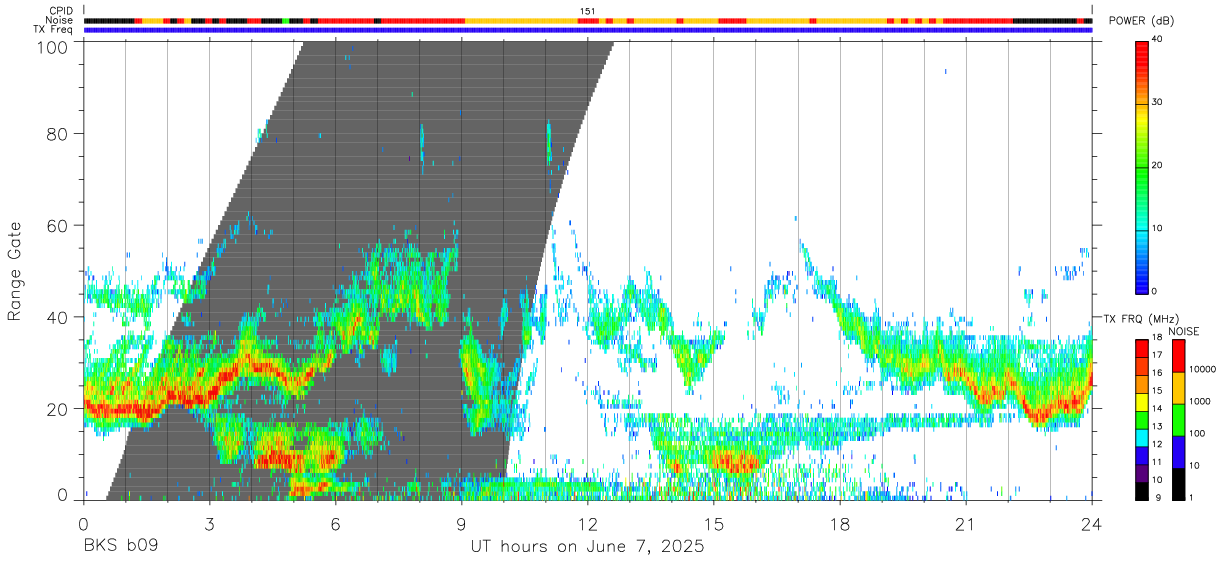
Task: Click the '20' tick on POWER scale
Action: click(x=1157, y=165)
